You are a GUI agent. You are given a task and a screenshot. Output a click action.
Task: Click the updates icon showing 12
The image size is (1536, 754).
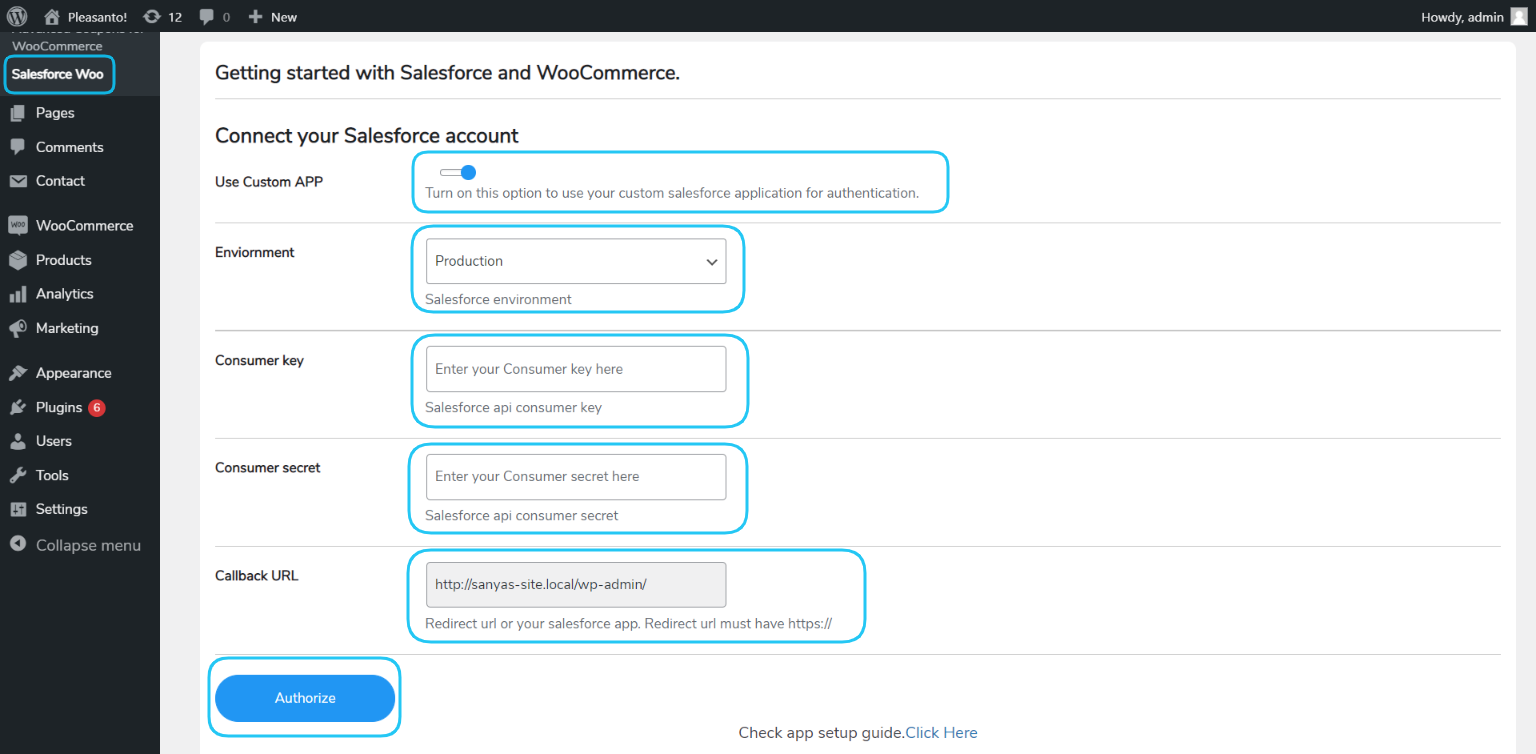[x=152, y=16]
